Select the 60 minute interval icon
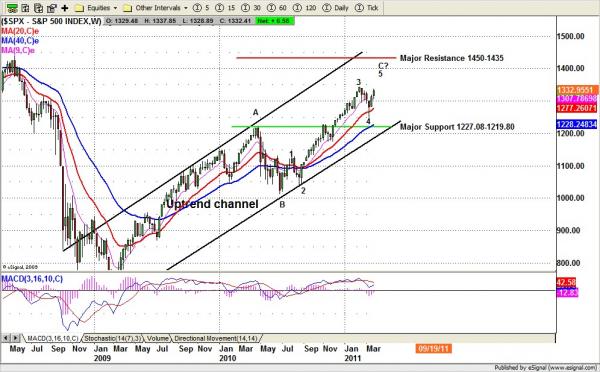The image size is (600, 372). tap(277, 8)
